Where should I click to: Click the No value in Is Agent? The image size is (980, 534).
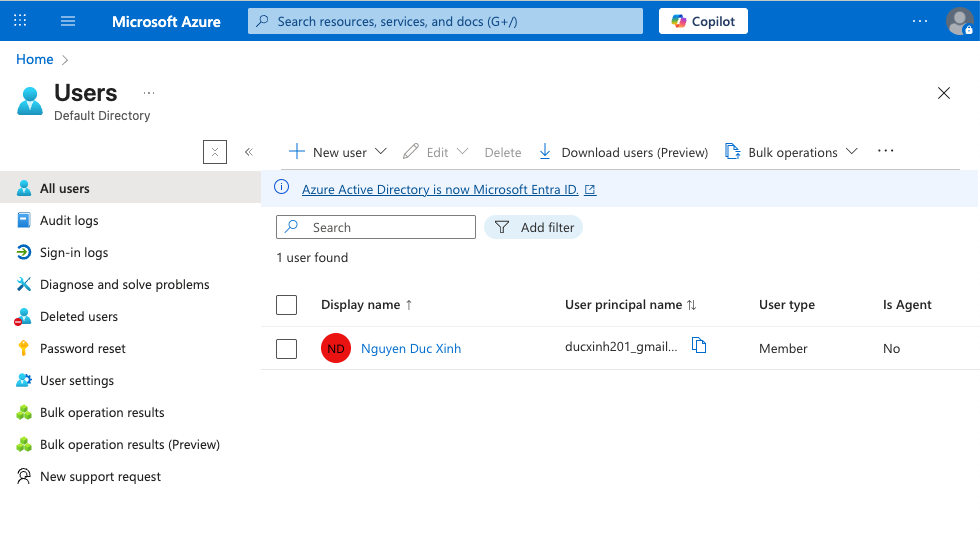point(891,348)
